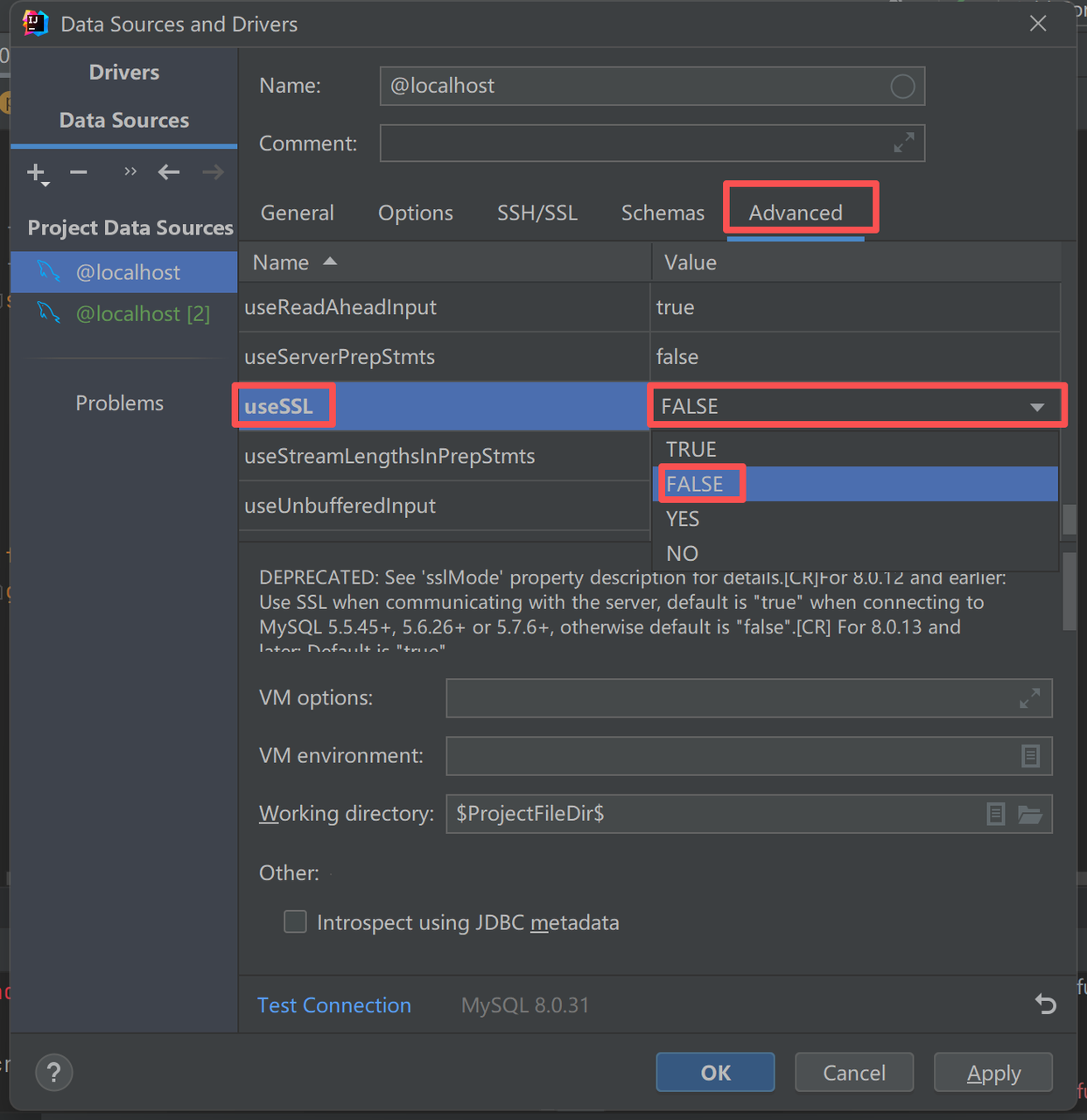Revert changes with undo arrow icon
Image resolution: width=1087 pixels, height=1120 pixels.
coord(1046,1004)
